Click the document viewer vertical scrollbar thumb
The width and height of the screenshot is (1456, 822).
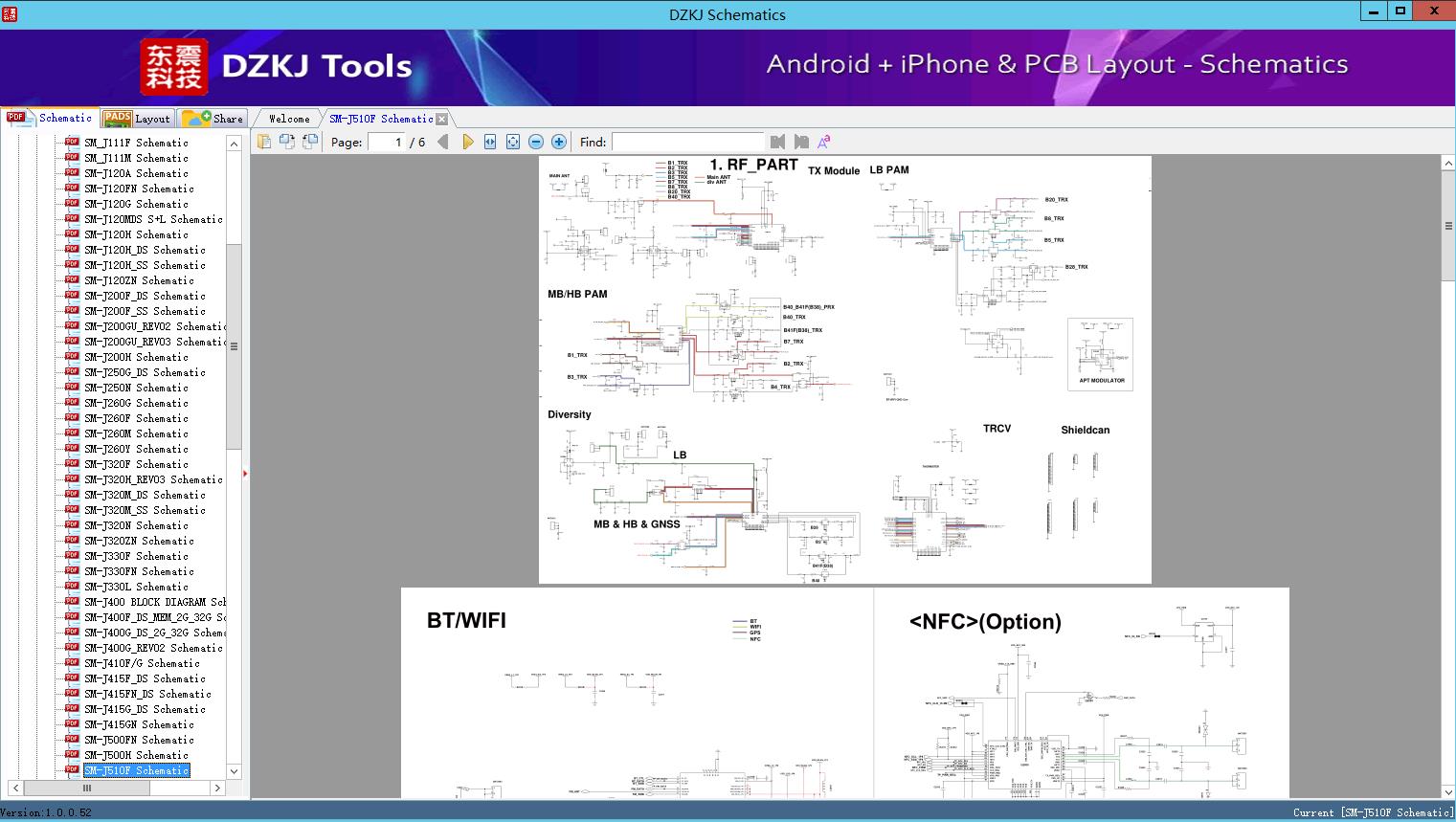[1448, 226]
